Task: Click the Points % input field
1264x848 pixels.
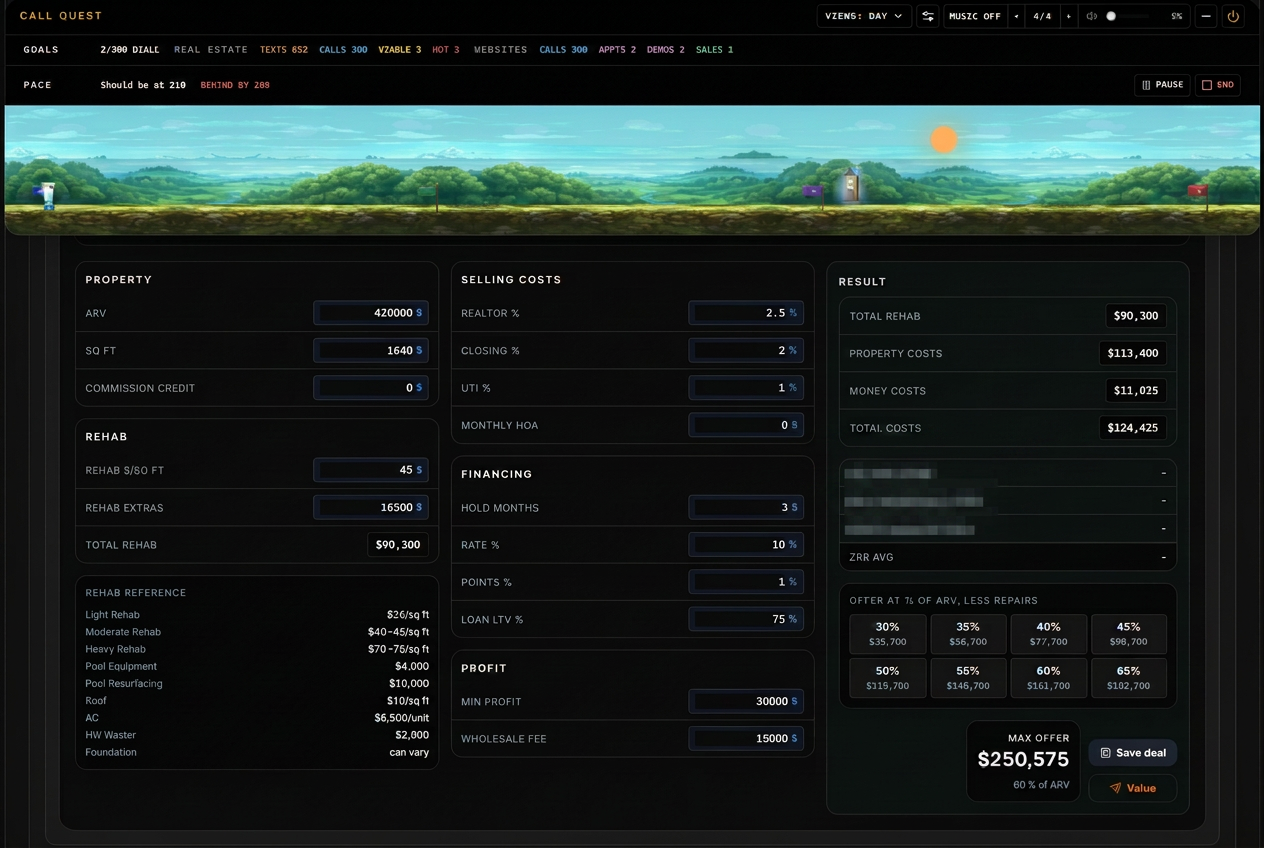Action: pos(746,582)
